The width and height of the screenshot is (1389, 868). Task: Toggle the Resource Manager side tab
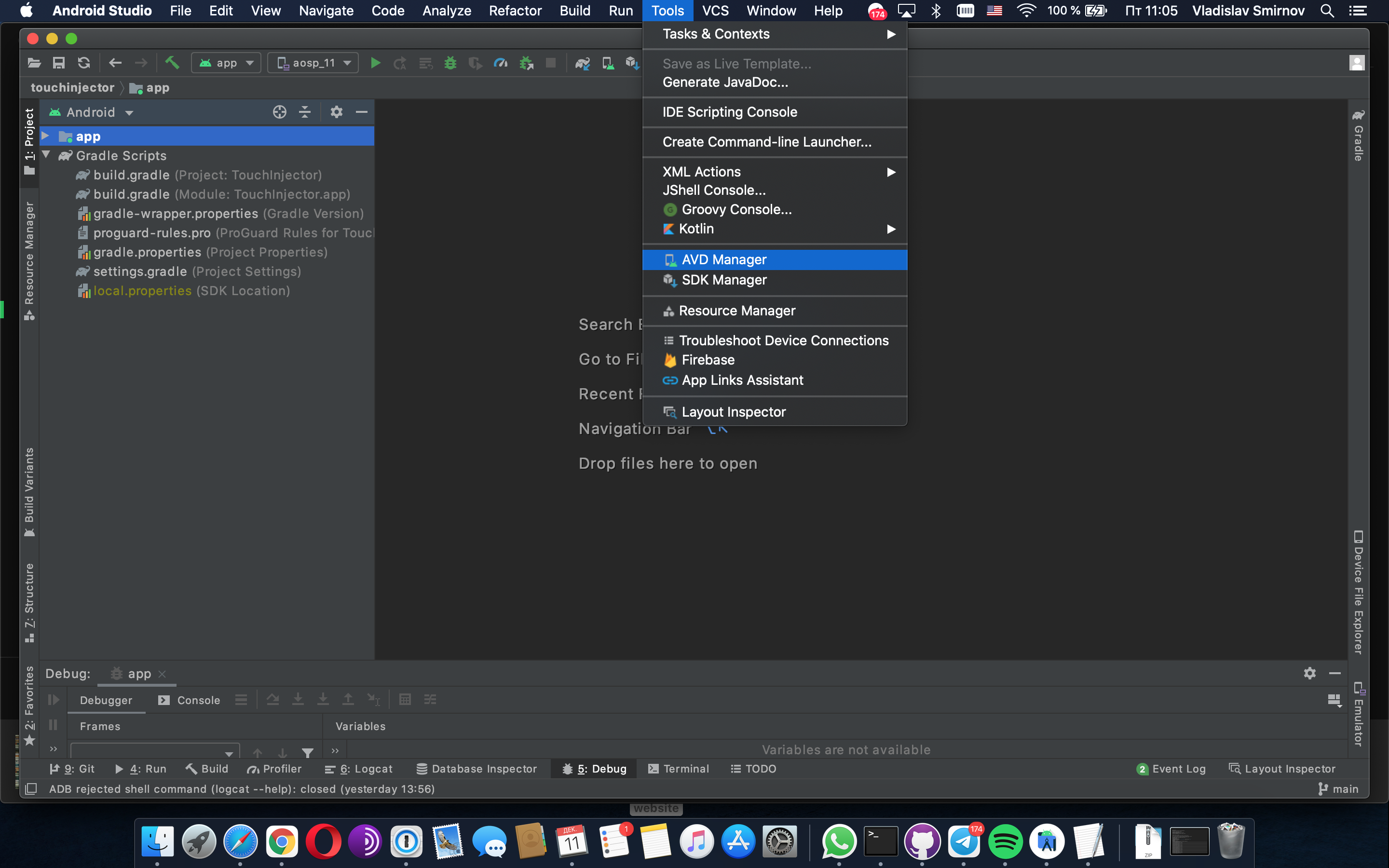click(x=29, y=260)
